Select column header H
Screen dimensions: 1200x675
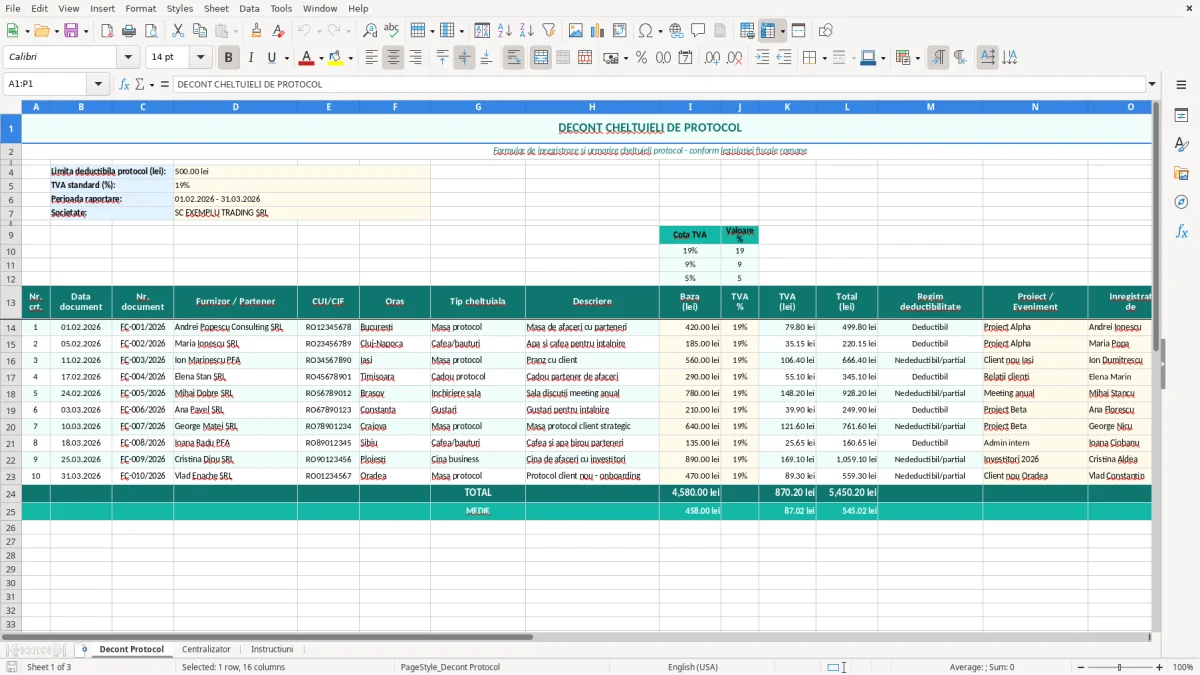tap(592, 107)
